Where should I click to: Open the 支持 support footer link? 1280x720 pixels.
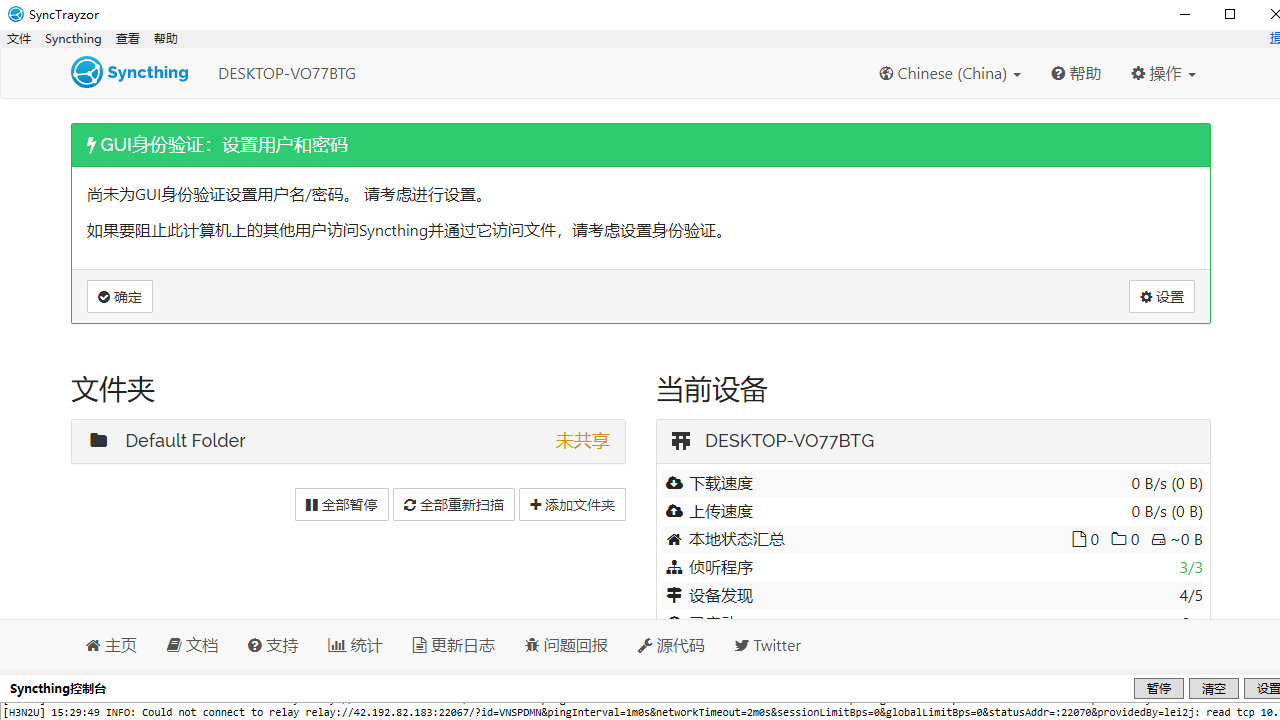273,646
